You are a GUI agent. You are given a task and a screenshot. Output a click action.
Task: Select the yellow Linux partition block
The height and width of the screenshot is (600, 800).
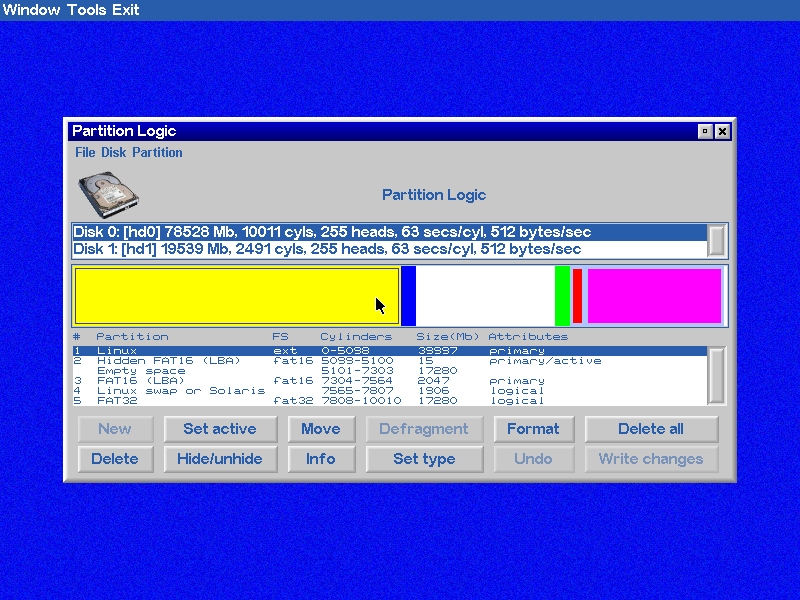click(x=237, y=296)
